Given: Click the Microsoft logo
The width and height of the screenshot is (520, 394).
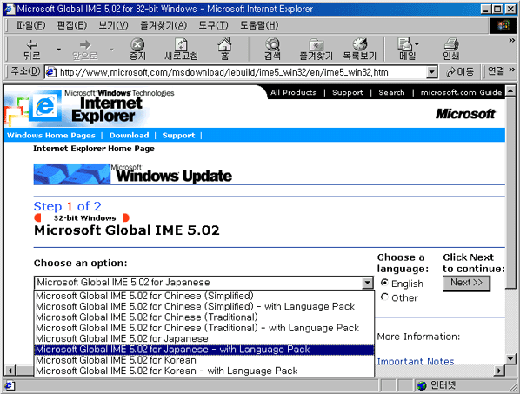Looking at the screenshot, I should point(466,114).
